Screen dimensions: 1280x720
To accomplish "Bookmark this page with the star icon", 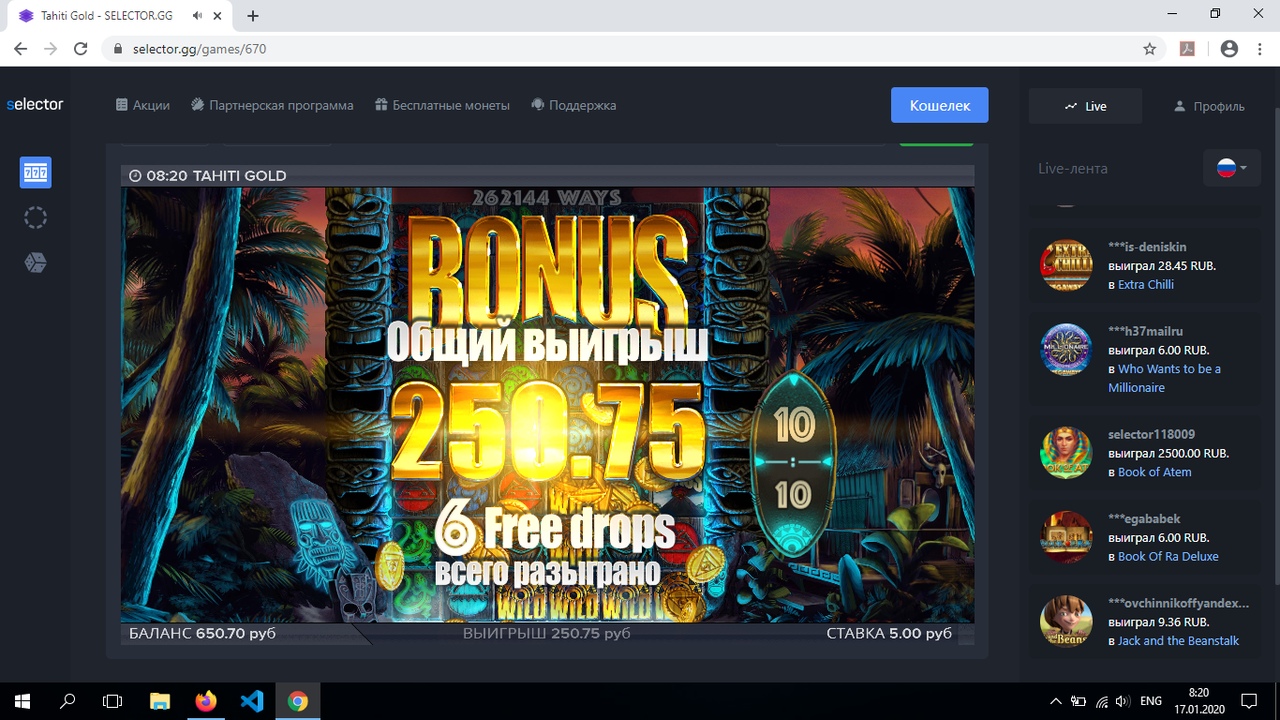I will [1150, 49].
